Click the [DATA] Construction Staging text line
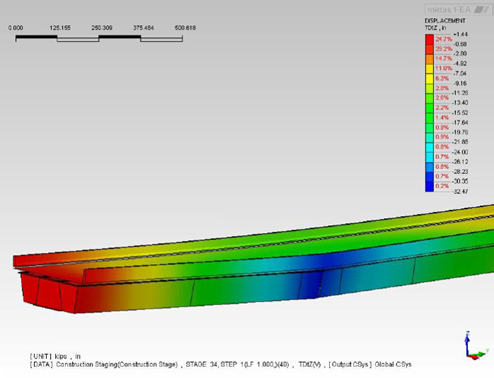 click(220, 364)
